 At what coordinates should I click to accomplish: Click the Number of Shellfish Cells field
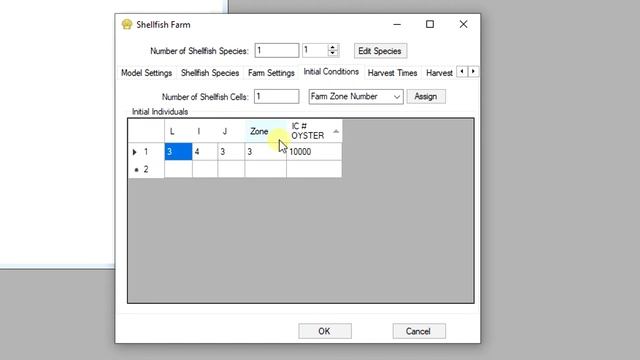[x=276, y=97]
